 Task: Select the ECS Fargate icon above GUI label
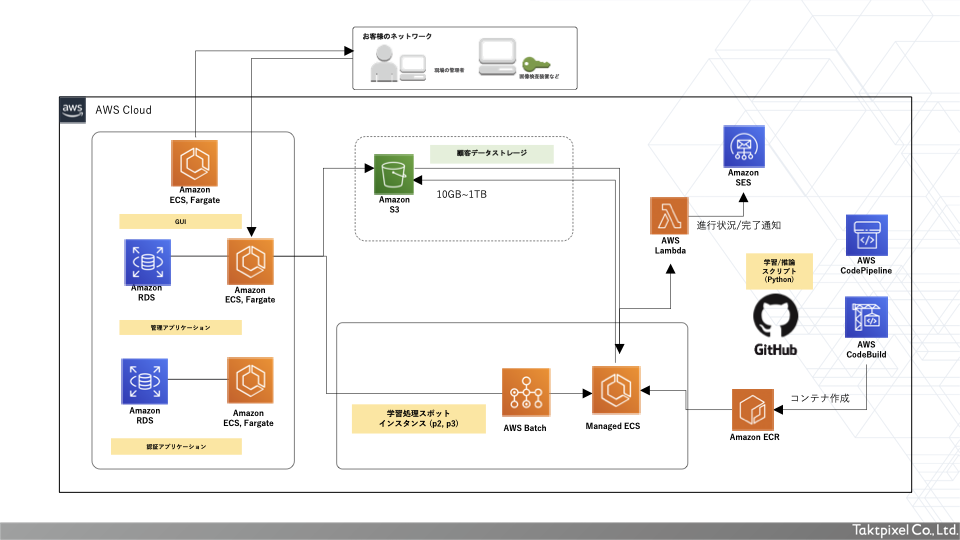pos(195,163)
